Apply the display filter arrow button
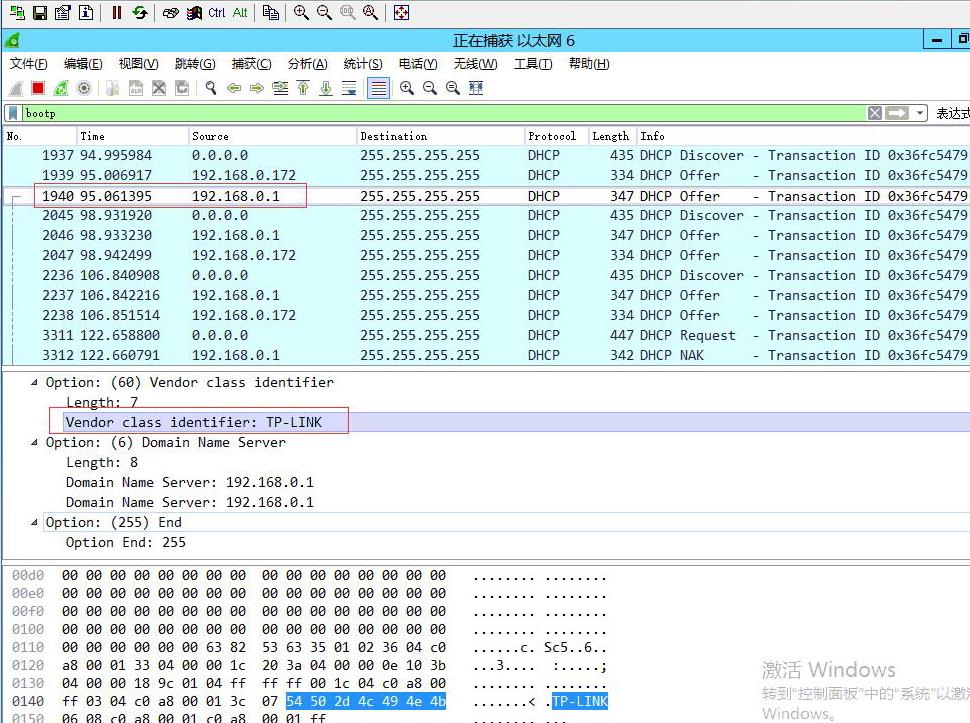 [896, 113]
